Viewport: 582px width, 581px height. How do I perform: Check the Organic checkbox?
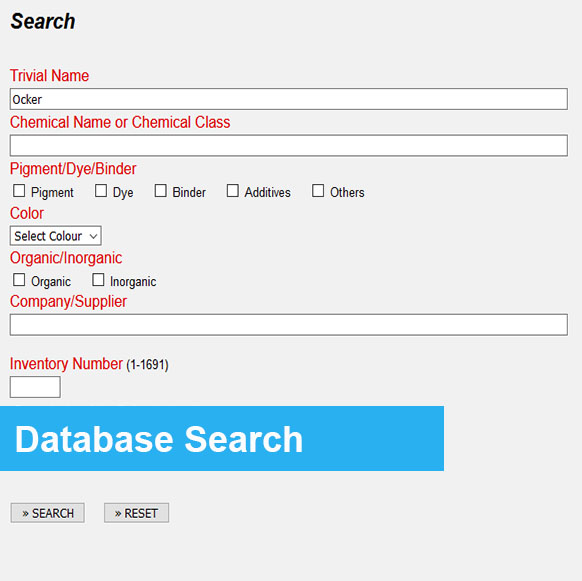point(19,280)
